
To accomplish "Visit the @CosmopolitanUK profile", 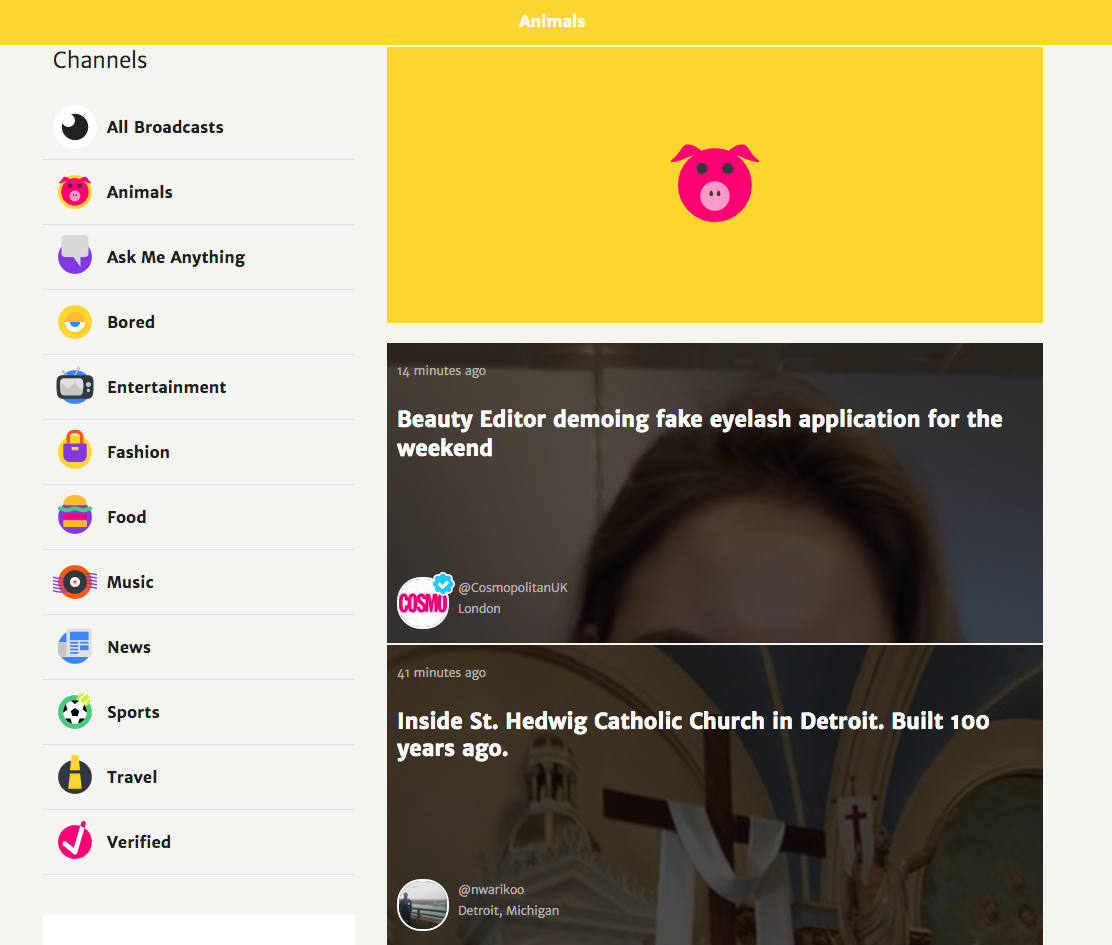I will coord(513,588).
